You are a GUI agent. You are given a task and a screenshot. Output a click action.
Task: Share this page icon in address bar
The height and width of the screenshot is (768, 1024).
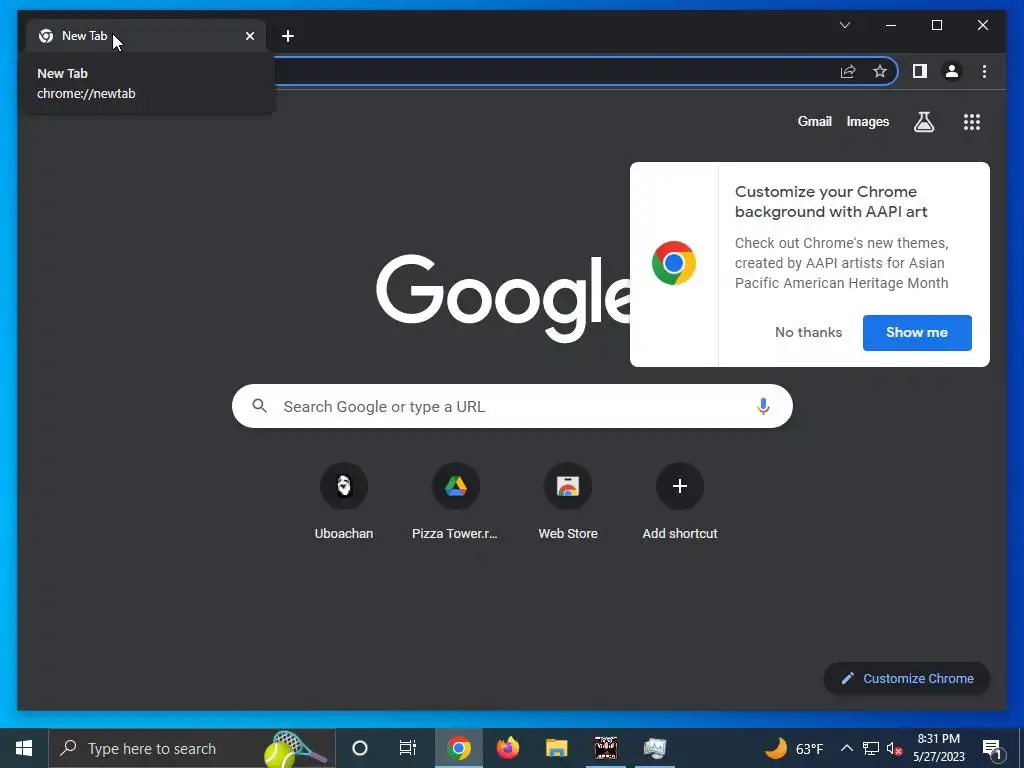(x=848, y=71)
